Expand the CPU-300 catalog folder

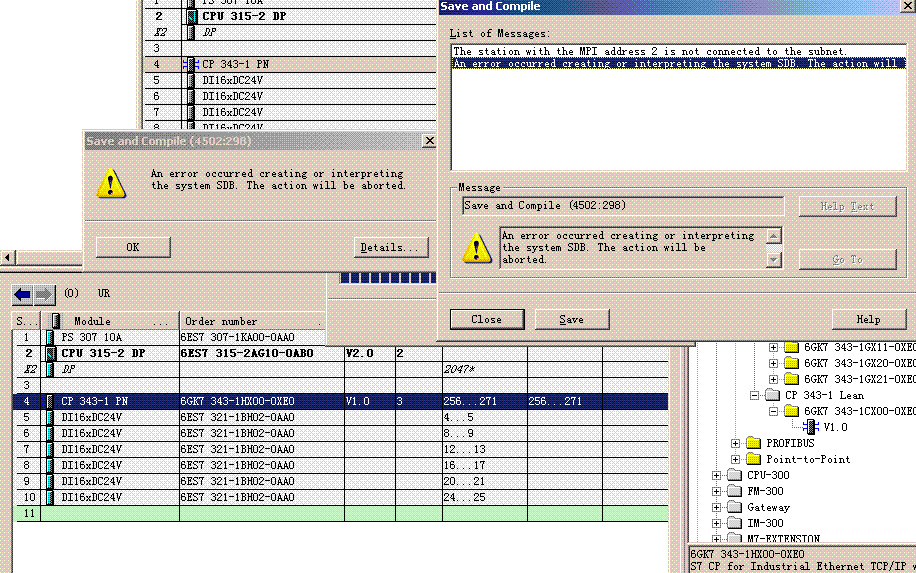(x=716, y=475)
